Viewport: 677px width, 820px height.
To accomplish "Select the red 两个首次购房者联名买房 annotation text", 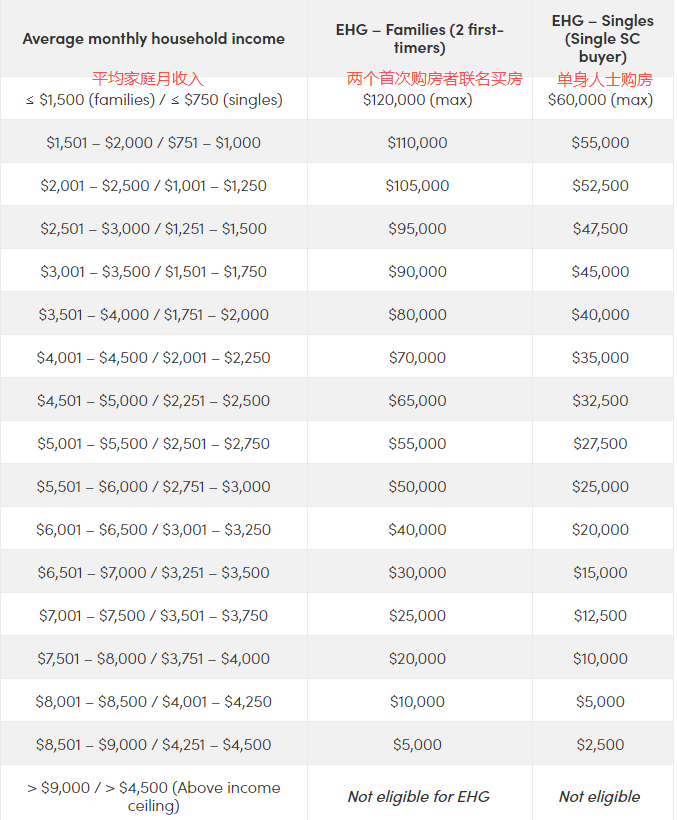I will point(434,78).
